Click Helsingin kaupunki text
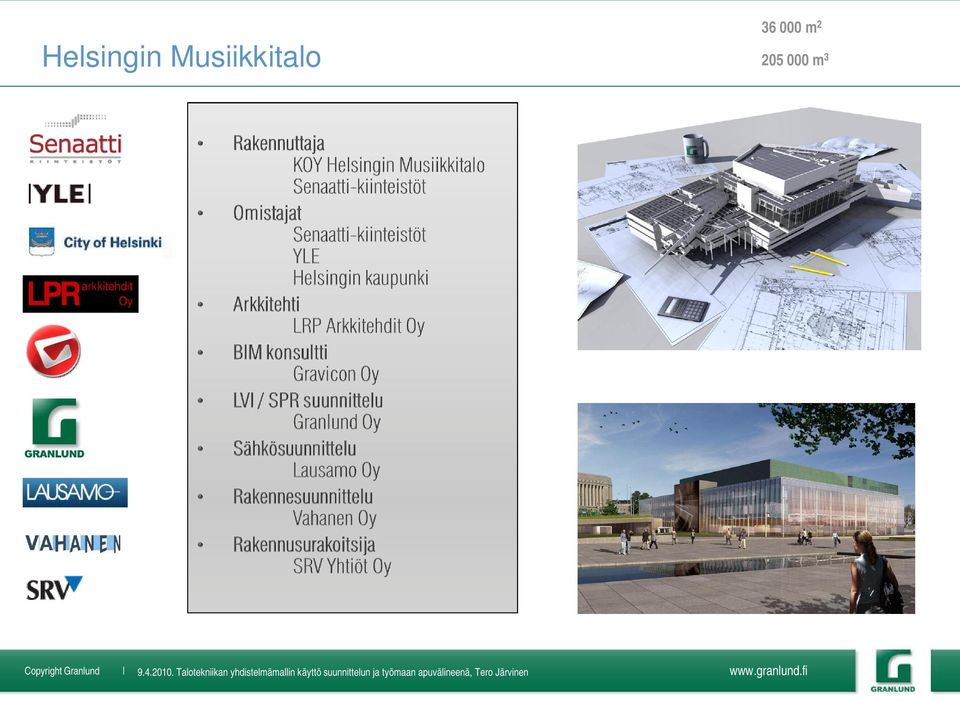This screenshot has height=702, width=960. coord(361,278)
